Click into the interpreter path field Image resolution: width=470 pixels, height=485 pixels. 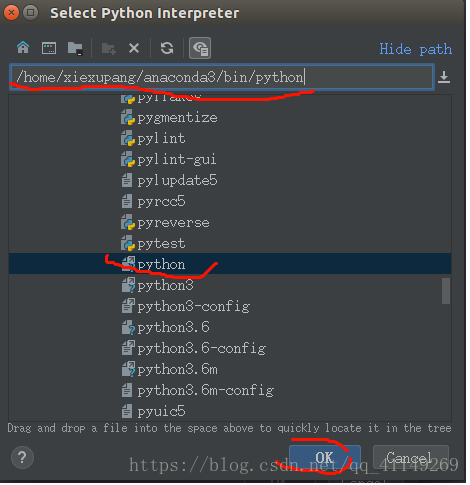click(222, 78)
